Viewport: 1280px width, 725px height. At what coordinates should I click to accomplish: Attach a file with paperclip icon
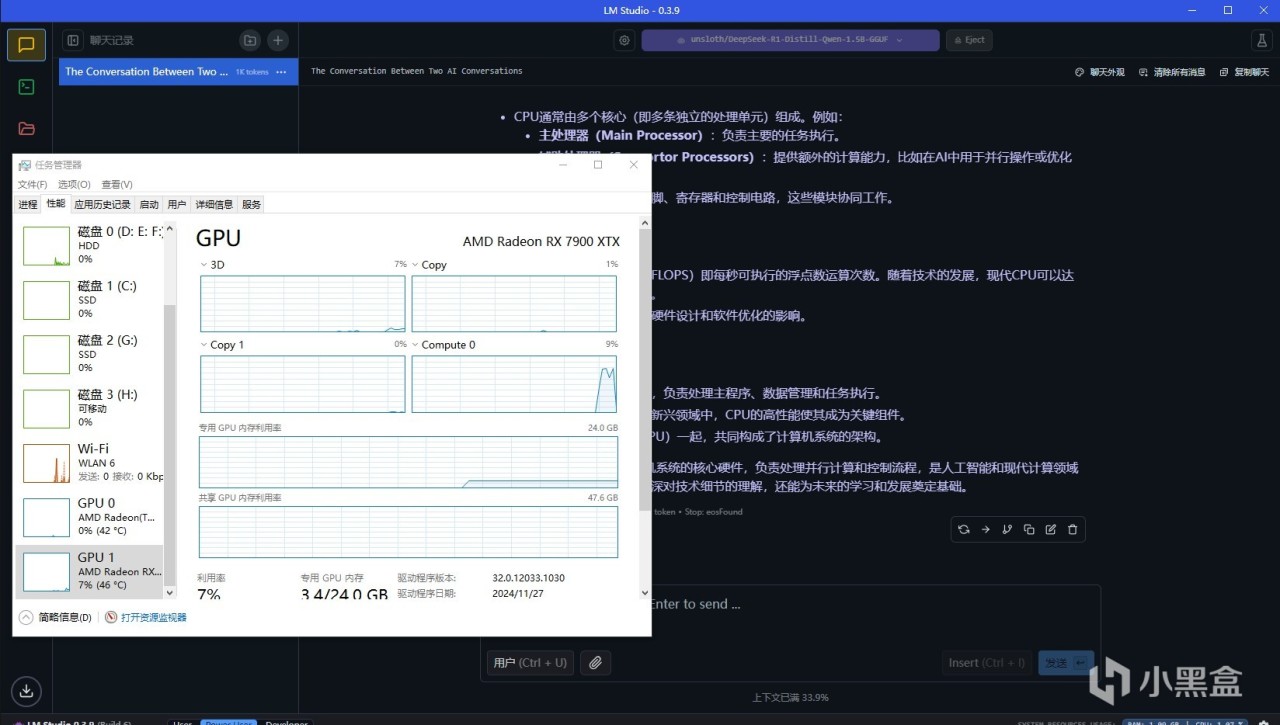coord(595,662)
